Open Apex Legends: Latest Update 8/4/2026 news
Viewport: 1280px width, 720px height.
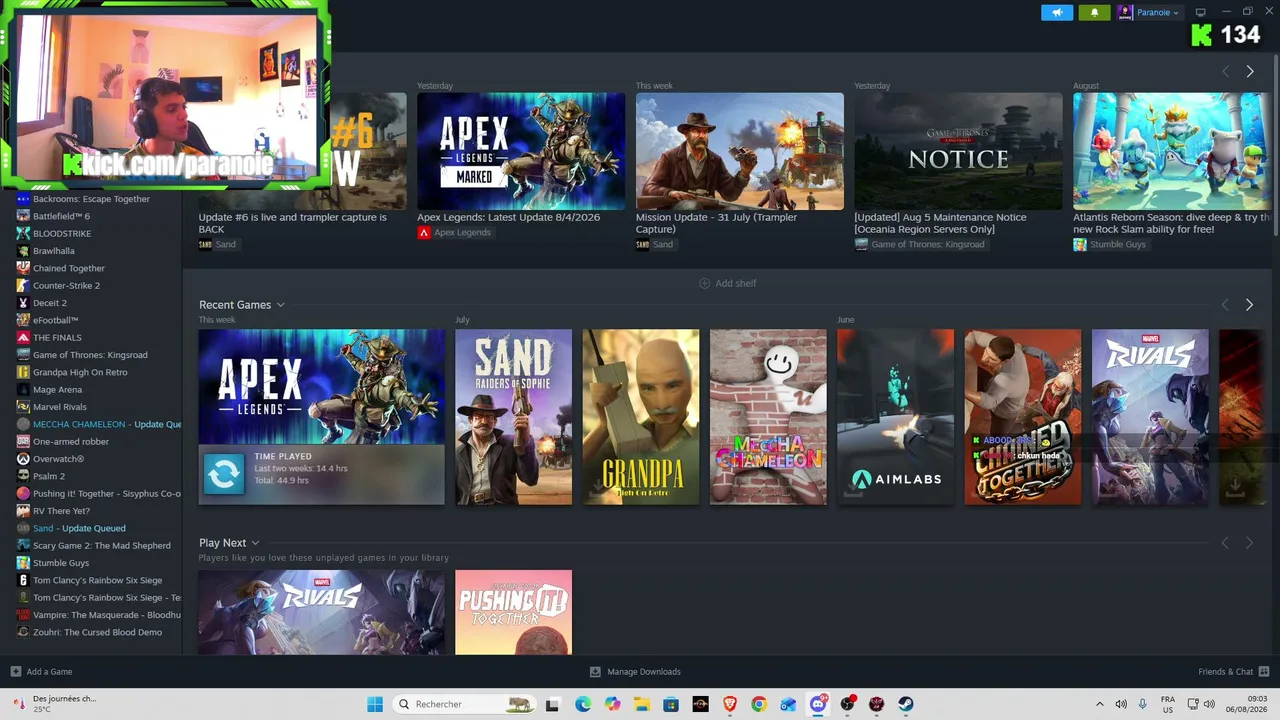click(x=508, y=217)
